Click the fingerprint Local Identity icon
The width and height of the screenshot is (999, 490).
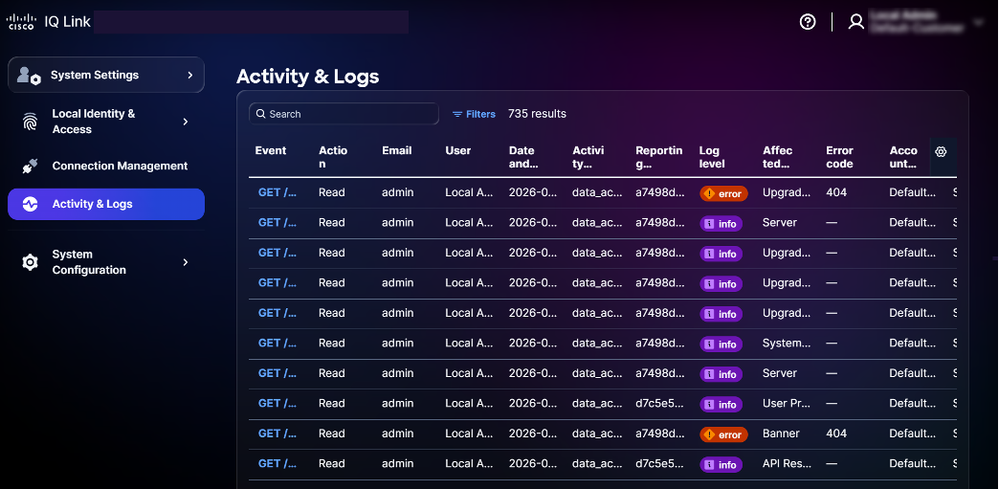(30, 122)
